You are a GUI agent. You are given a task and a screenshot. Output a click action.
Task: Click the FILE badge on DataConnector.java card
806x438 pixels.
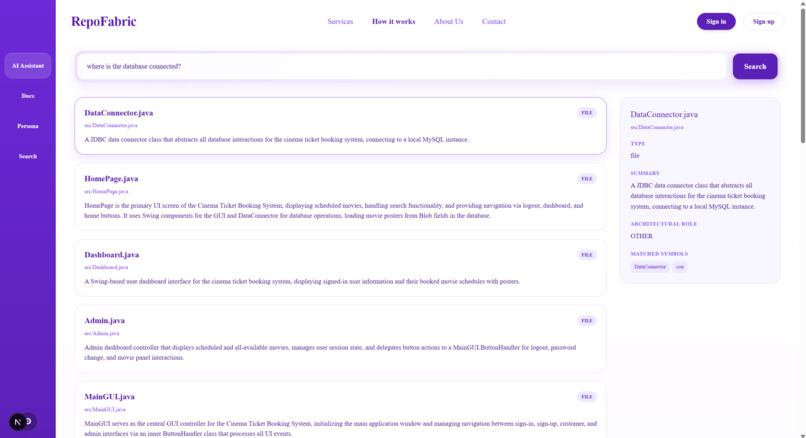point(587,113)
